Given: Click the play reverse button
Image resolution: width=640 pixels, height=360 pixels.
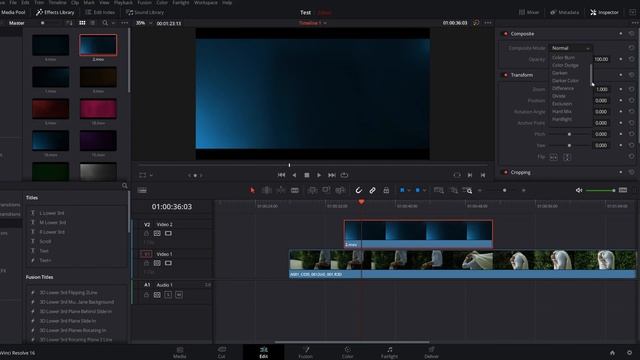Looking at the screenshot, I should [294, 175].
